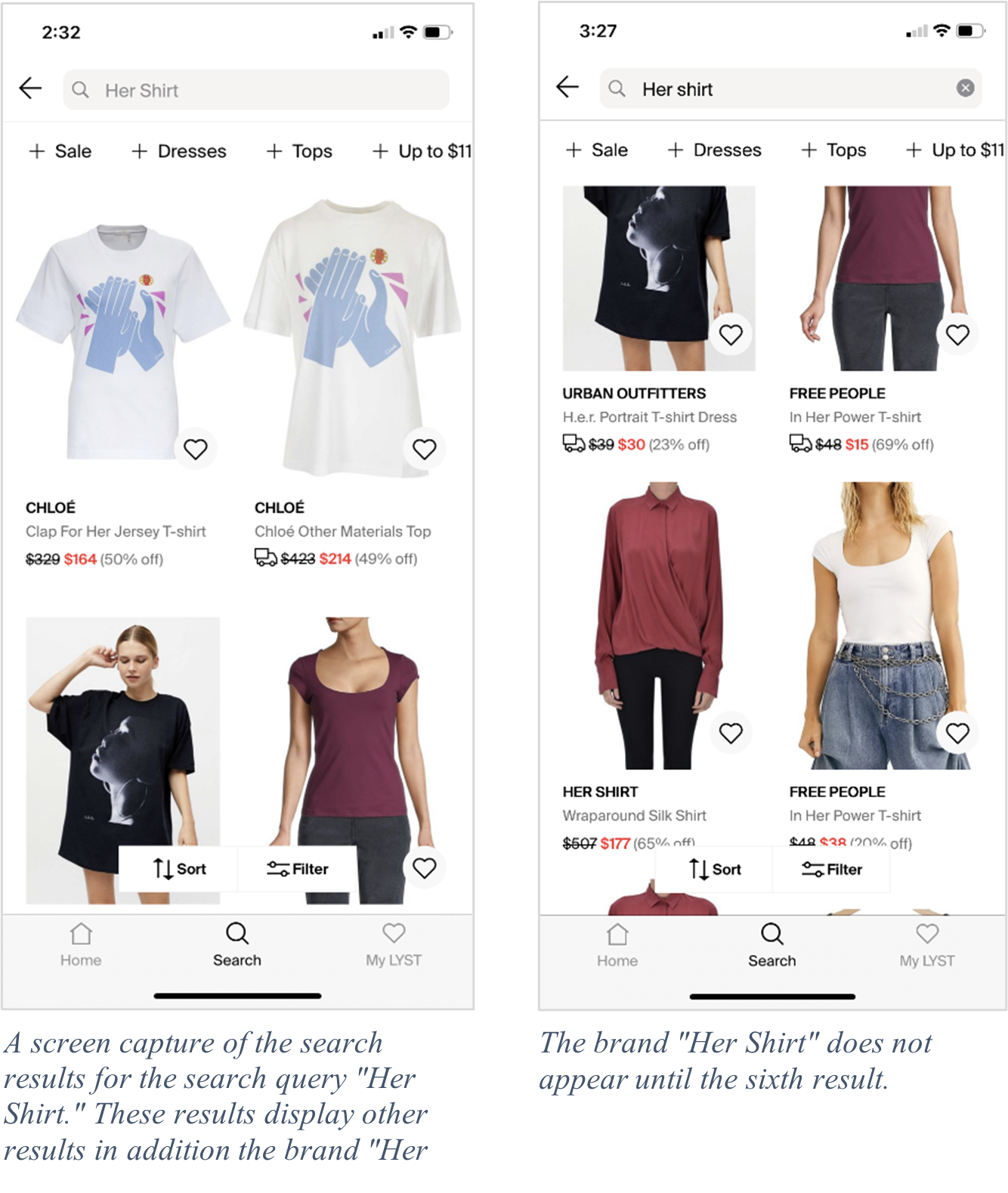The width and height of the screenshot is (1008, 1193).
Task: Heart the white Free People In Her Power T-shirt
Action: (957, 732)
